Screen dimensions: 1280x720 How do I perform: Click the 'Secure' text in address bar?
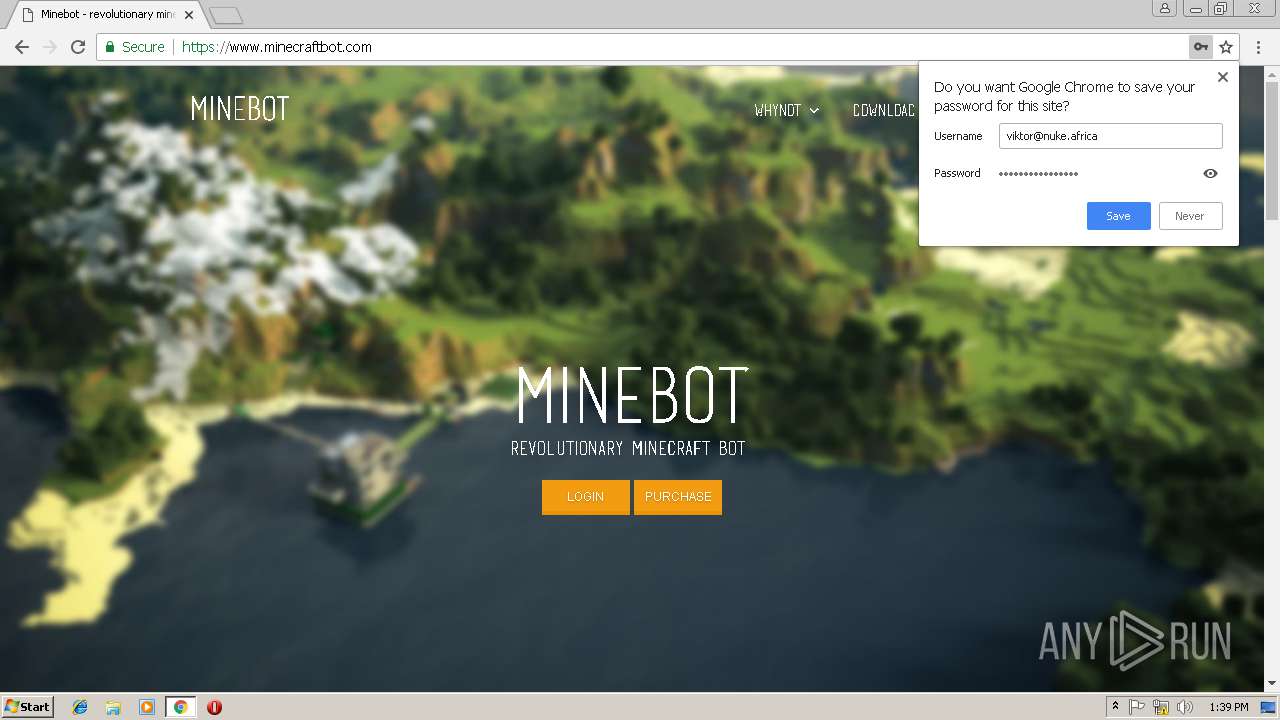click(x=143, y=47)
